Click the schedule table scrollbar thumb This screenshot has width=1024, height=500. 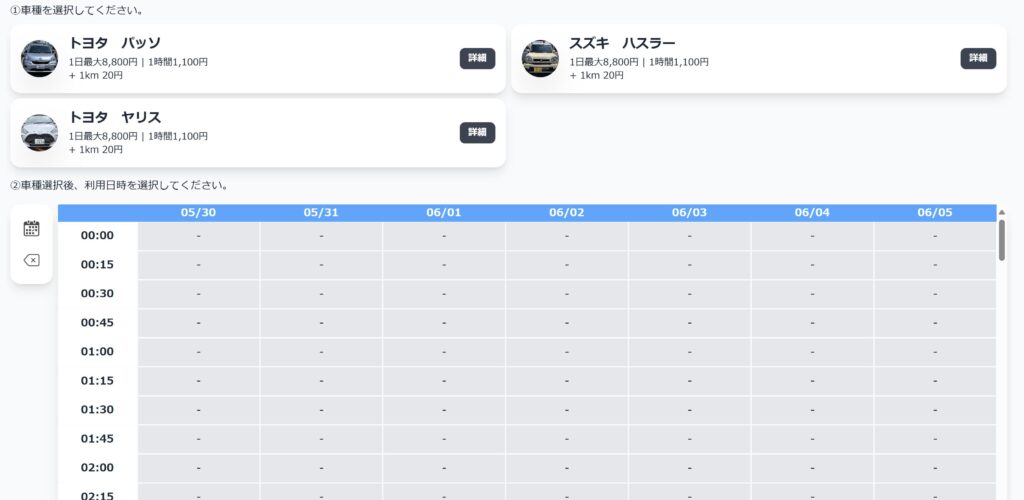pyautogui.click(x=1002, y=240)
